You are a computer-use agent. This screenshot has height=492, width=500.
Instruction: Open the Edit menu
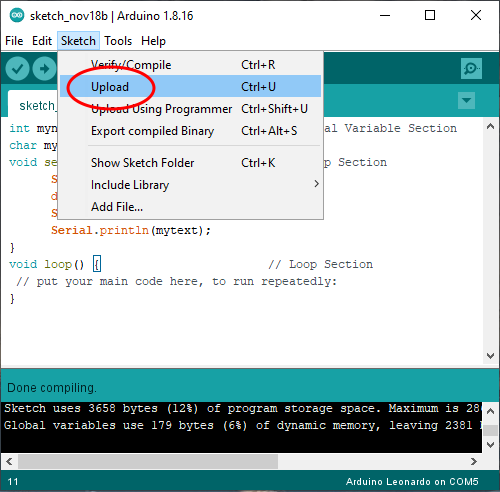coord(42,41)
